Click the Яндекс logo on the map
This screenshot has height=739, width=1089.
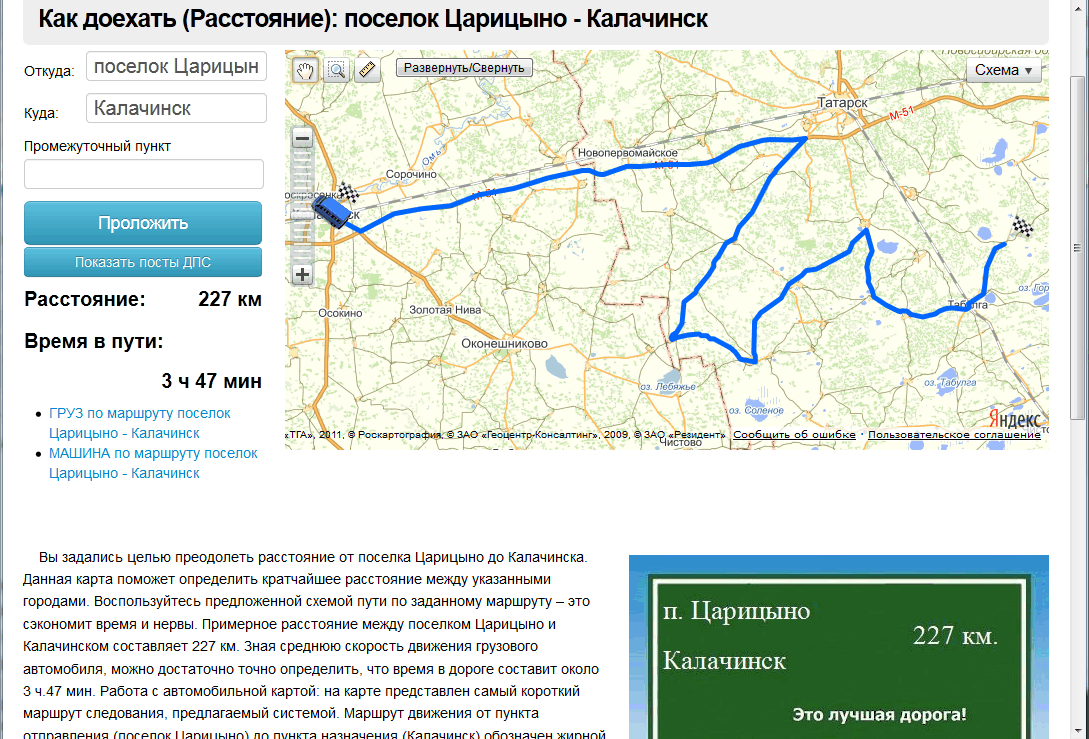point(1015,418)
